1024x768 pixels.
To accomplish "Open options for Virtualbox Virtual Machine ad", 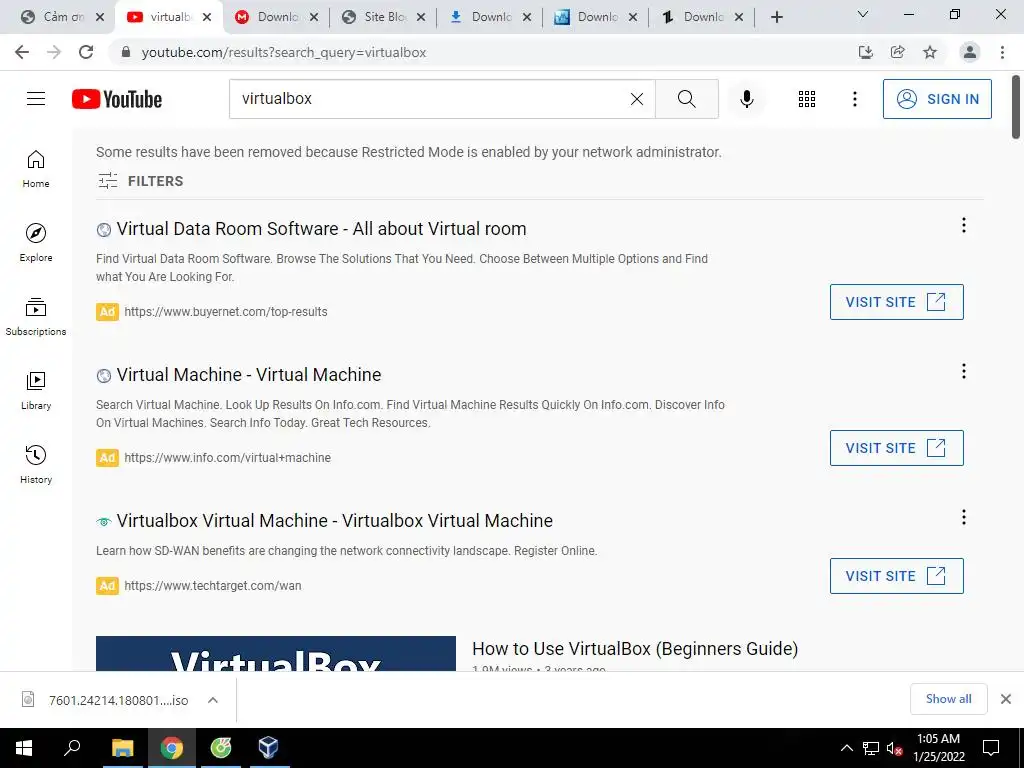I will click(963, 517).
